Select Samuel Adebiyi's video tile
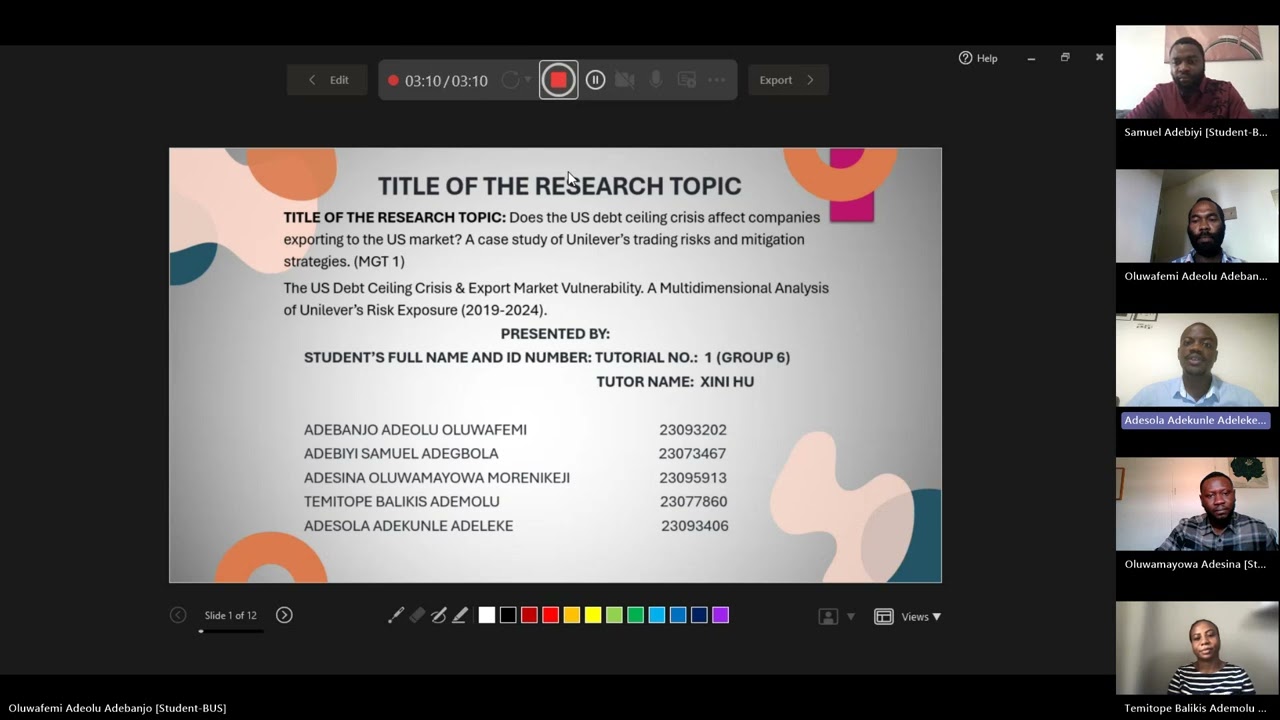Image resolution: width=1280 pixels, height=720 pixels. coord(1197,72)
